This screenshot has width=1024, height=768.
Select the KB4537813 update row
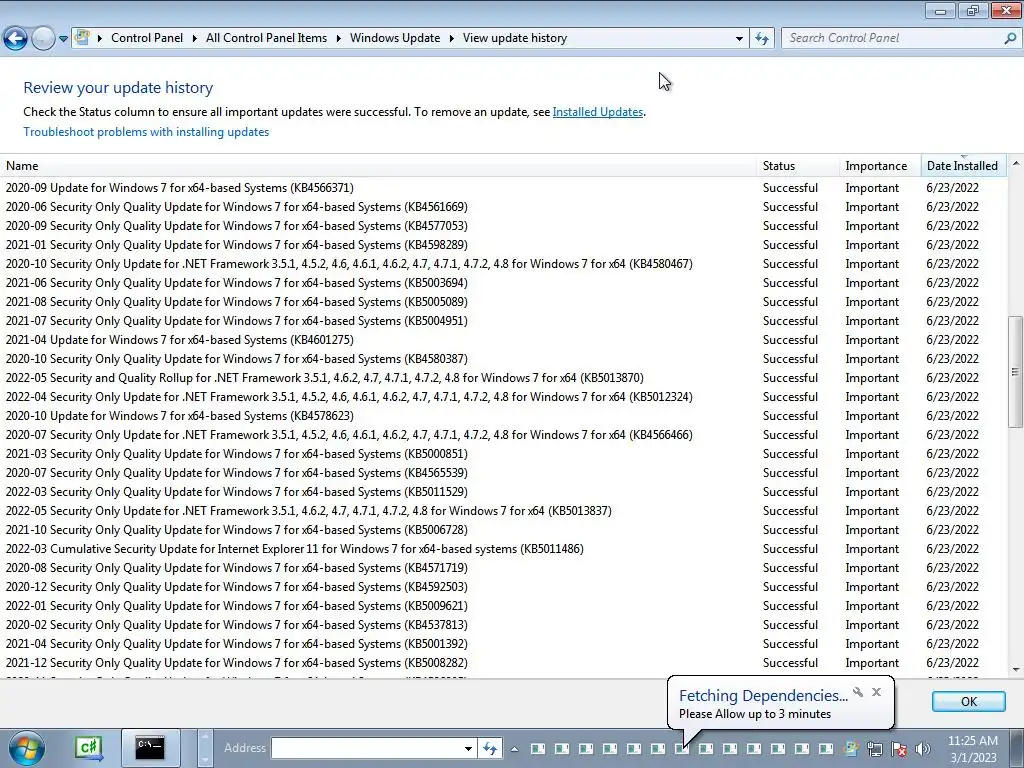(503, 624)
